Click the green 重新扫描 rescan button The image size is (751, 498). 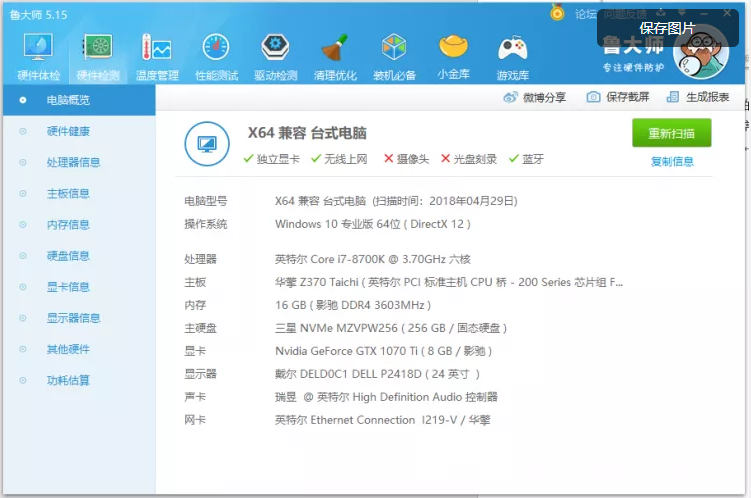(x=671, y=133)
